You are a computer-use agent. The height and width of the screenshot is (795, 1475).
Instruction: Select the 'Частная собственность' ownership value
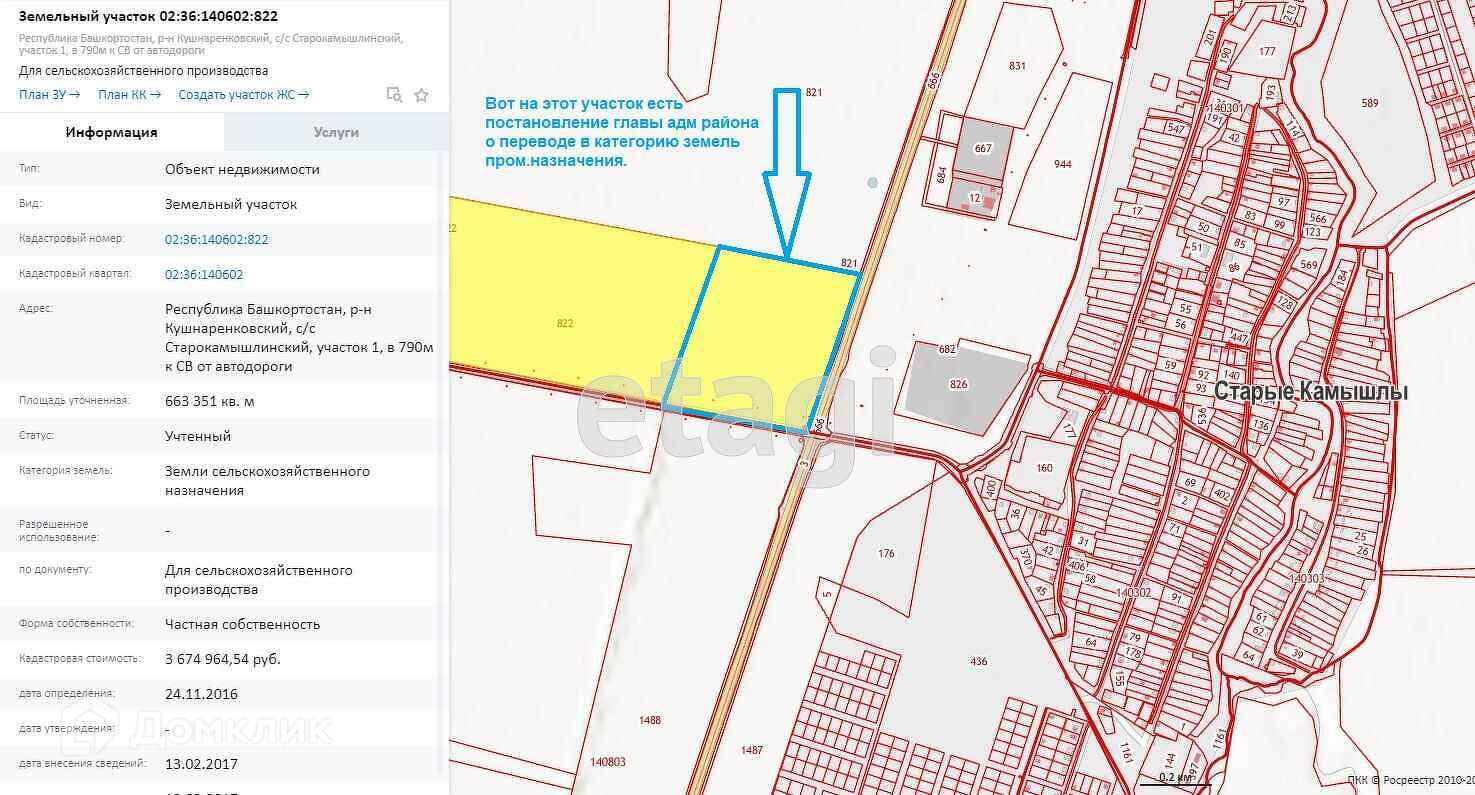pyautogui.click(x=243, y=625)
